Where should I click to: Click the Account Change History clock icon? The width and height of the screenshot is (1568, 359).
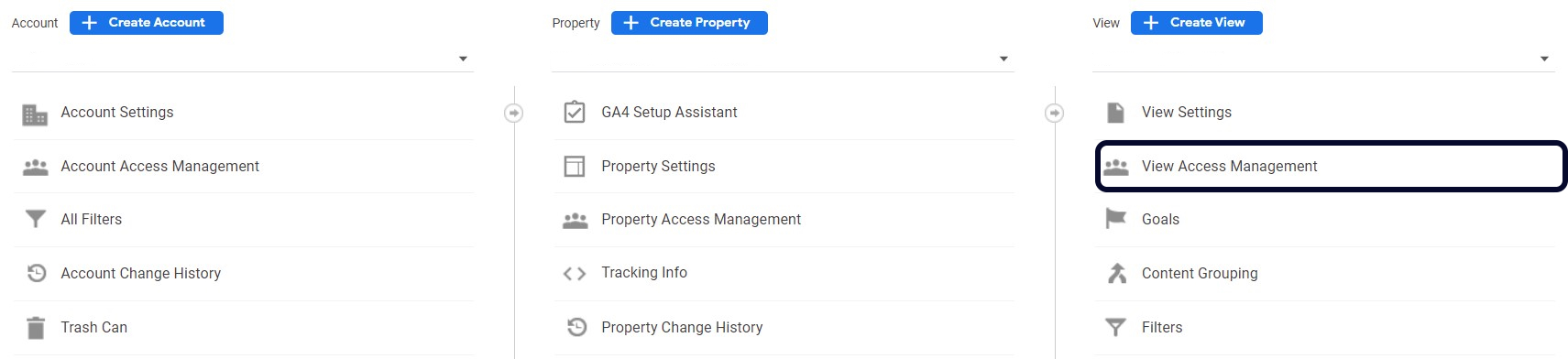37,273
